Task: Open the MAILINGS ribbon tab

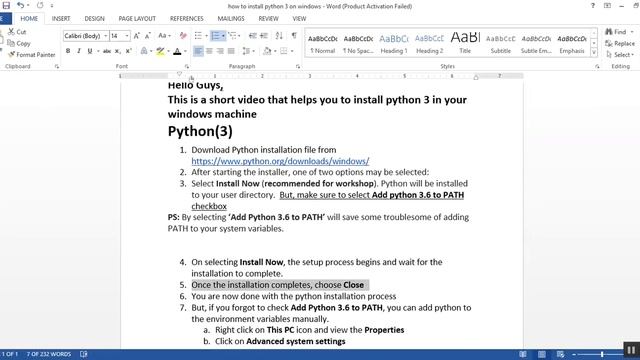Action: 231,19
